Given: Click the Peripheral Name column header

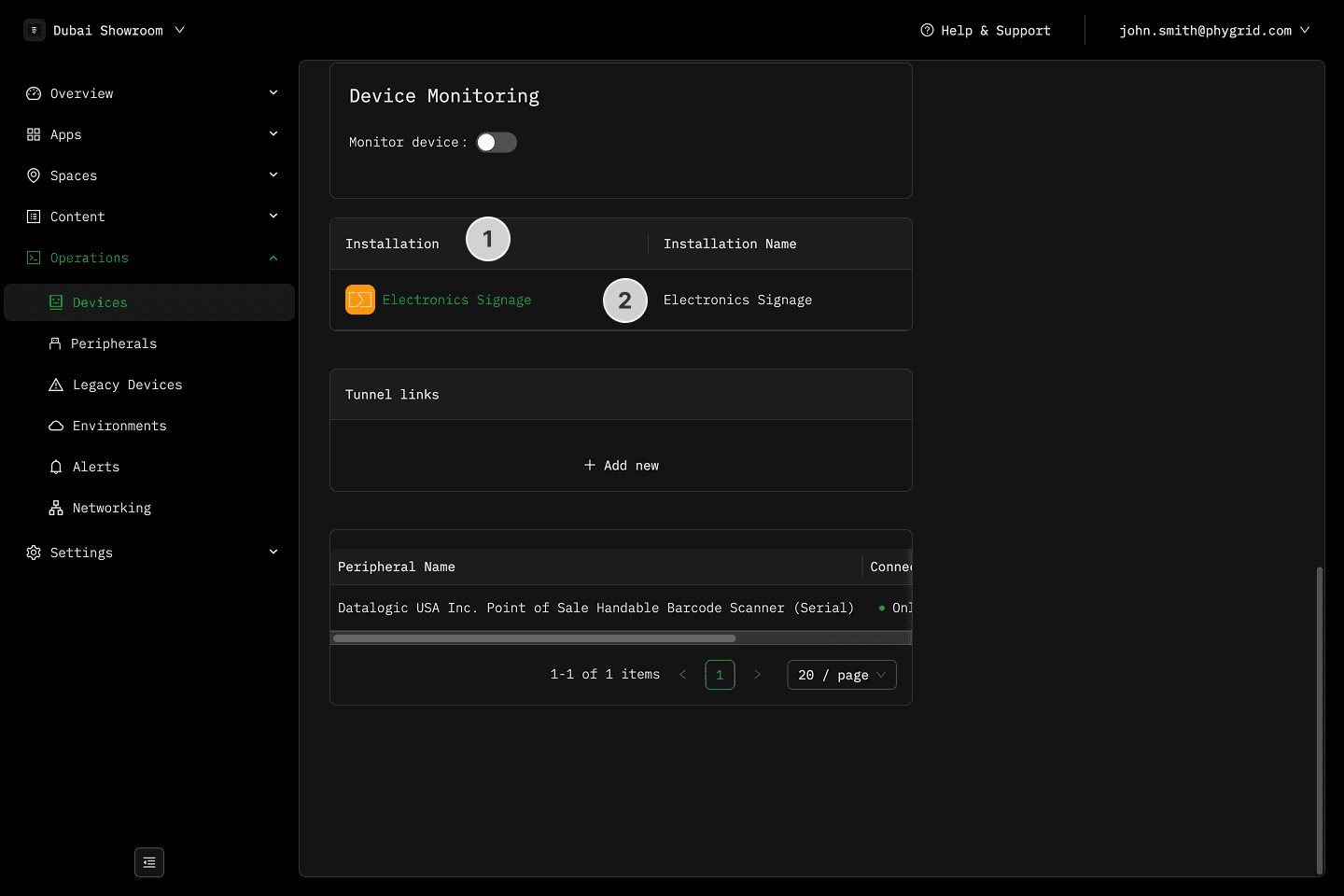Looking at the screenshot, I should [595, 567].
